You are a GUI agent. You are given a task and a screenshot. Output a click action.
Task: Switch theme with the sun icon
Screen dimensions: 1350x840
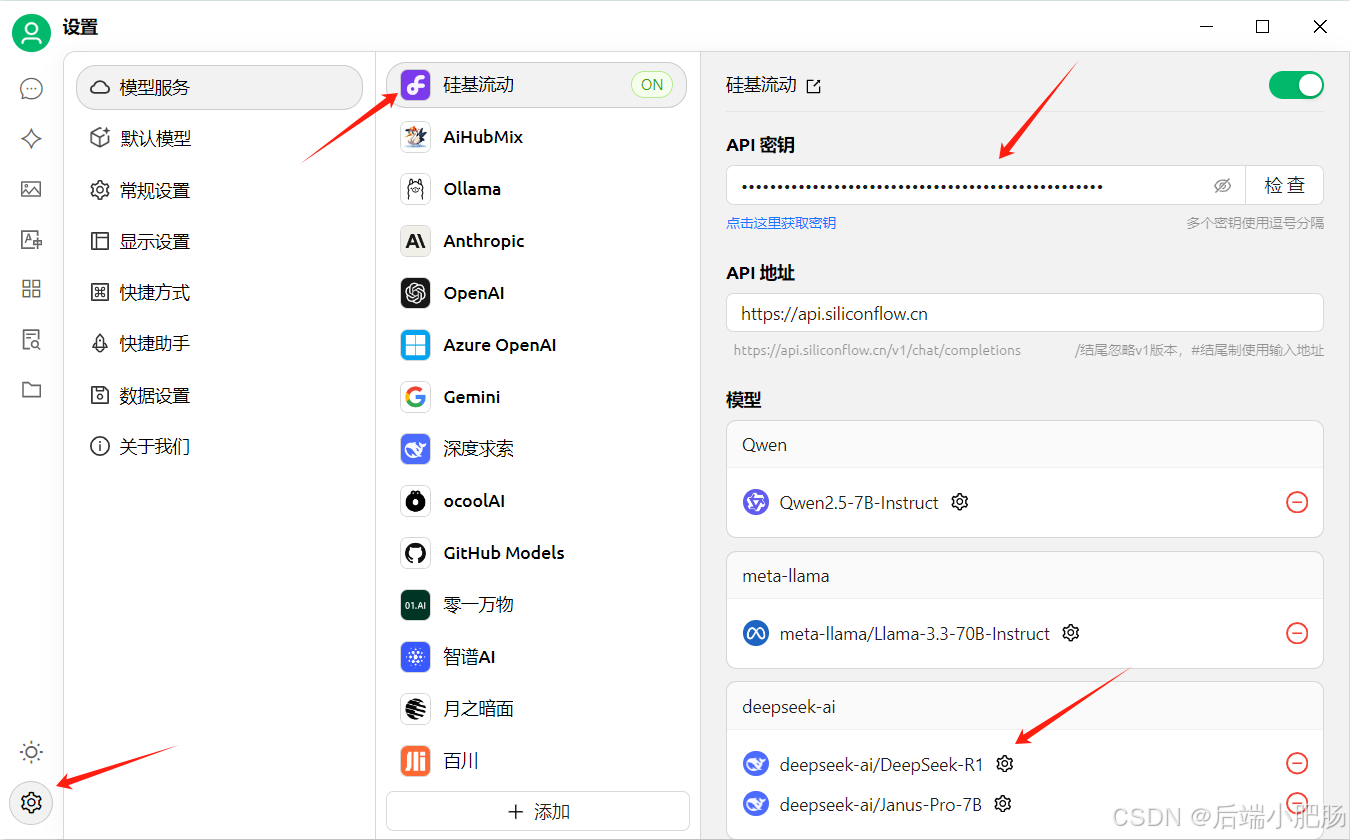pyautogui.click(x=31, y=752)
